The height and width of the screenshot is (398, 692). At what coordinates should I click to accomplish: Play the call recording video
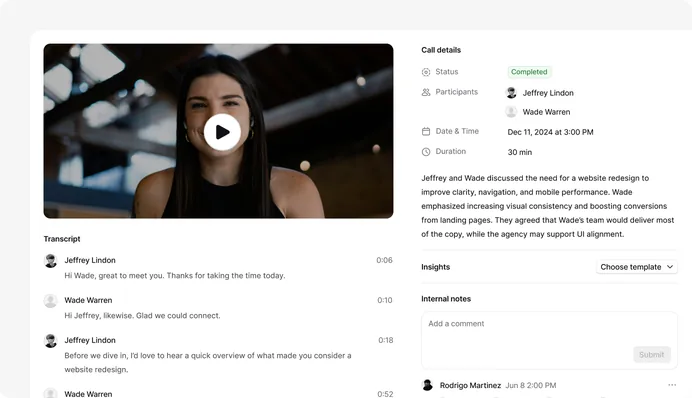[222, 132]
